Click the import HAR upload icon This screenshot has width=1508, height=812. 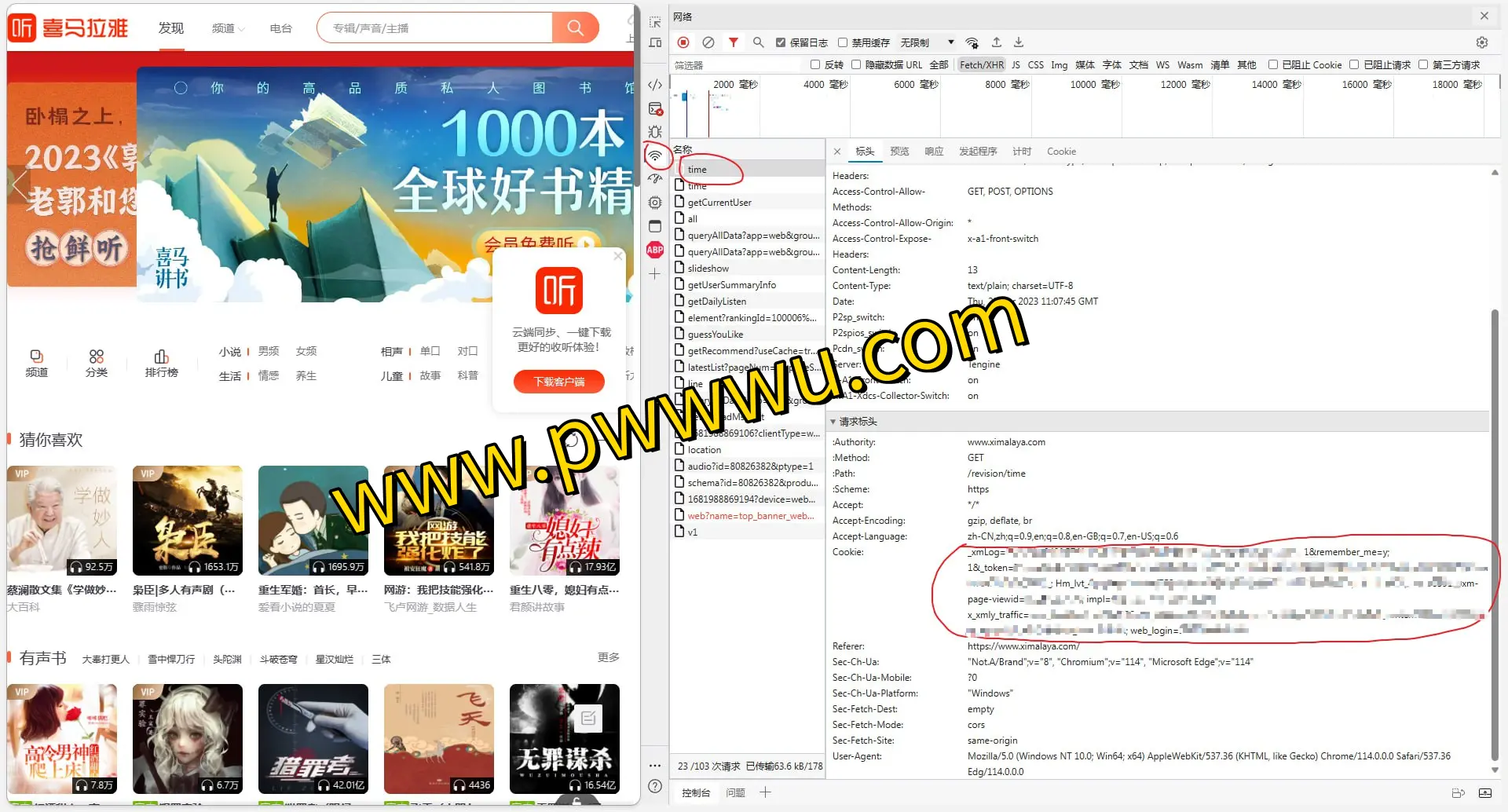click(x=997, y=42)
